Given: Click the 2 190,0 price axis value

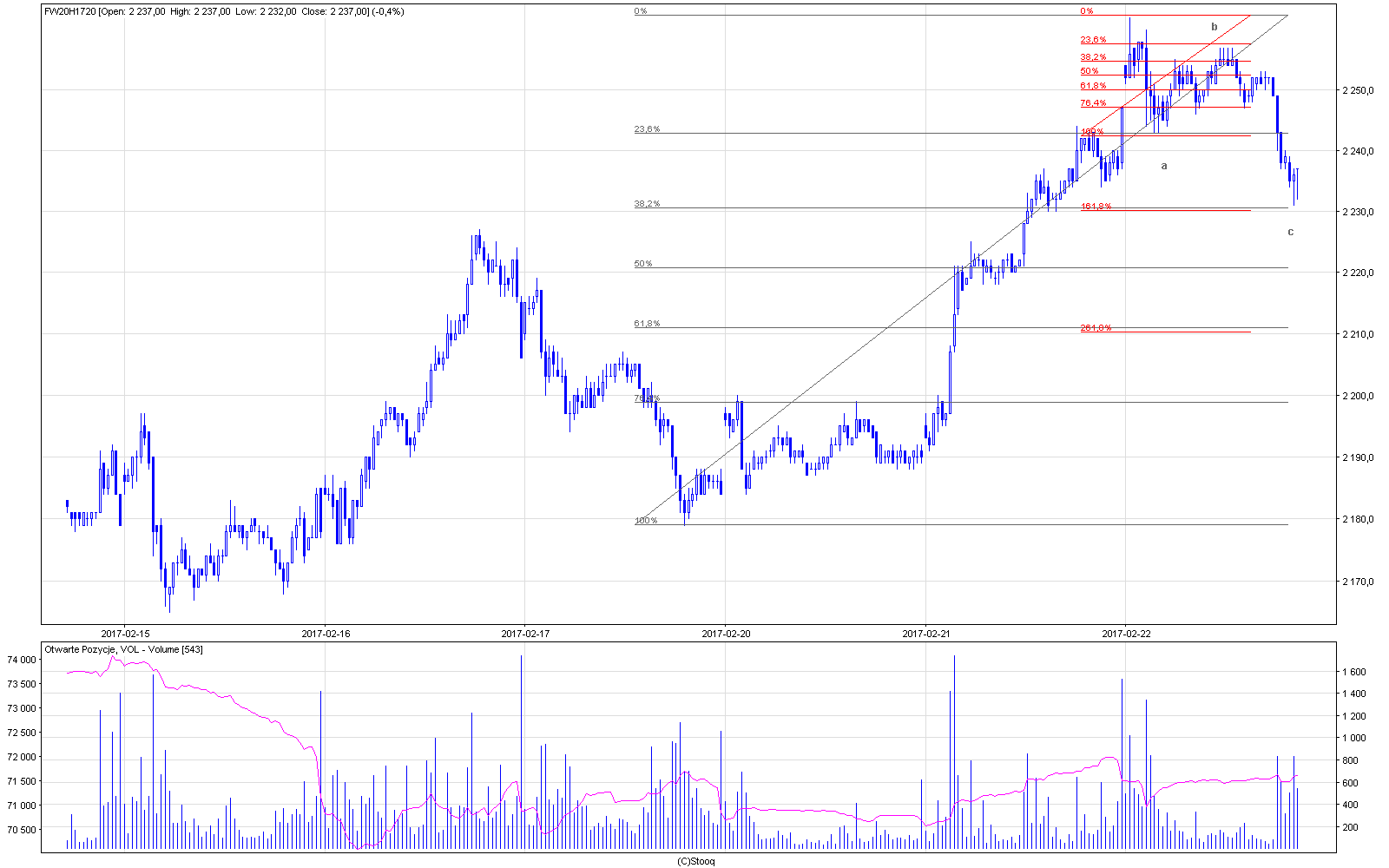Looking at the screenshot, I should point(1357,457).
